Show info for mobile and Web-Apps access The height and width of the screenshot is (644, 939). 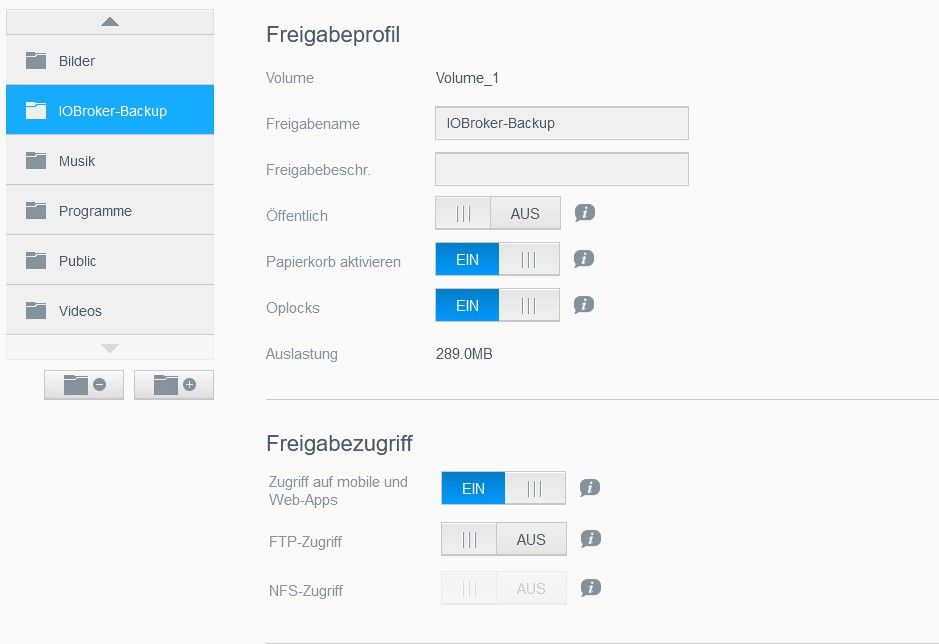pos(590,488)
